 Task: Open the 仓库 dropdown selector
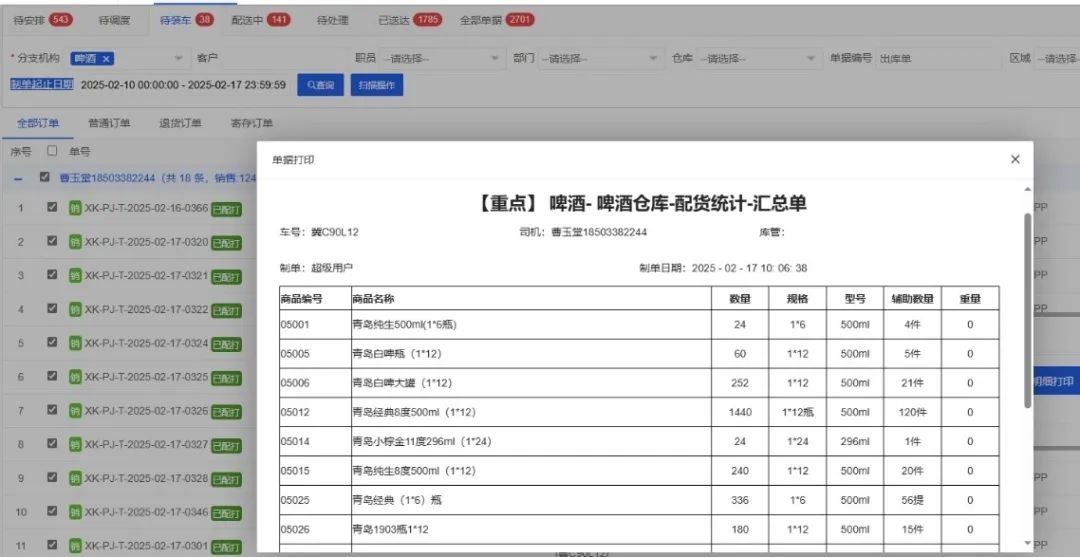755,59
